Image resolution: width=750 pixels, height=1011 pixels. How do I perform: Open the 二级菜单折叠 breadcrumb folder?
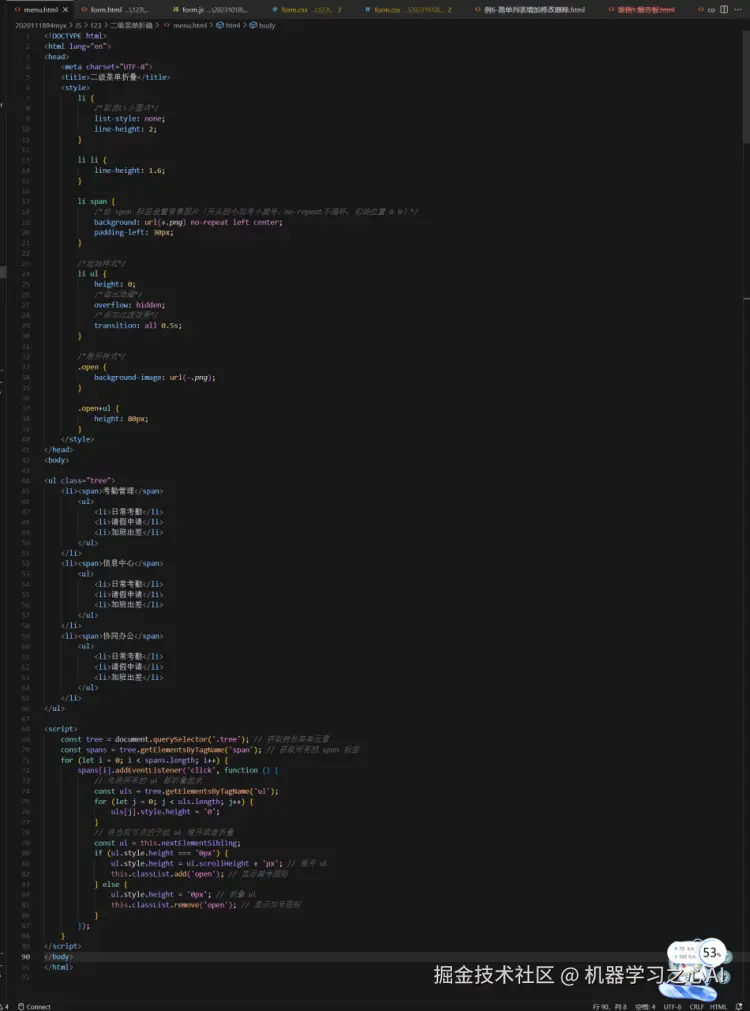(132, 25)
